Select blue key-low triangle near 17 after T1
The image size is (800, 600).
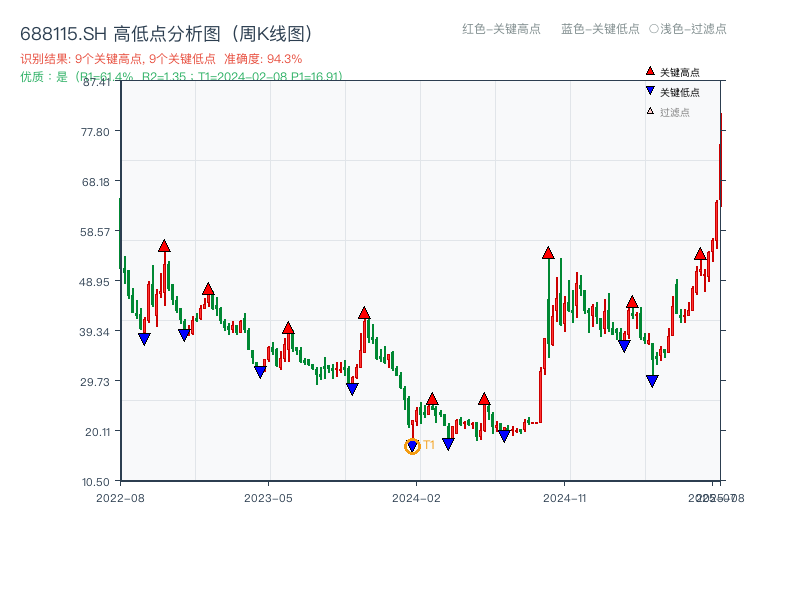click(448, 444)
